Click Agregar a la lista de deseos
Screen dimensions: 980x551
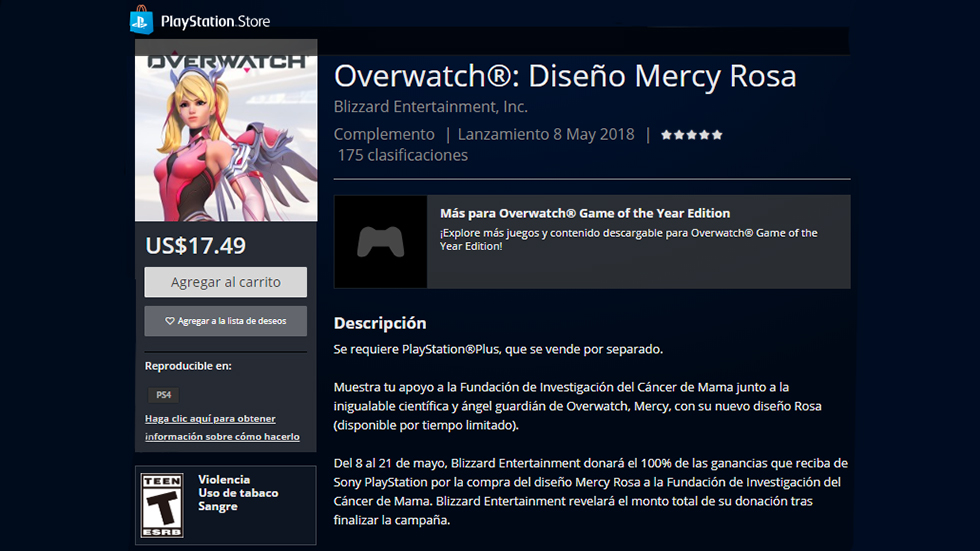pyautogui.click(x=226, y=321)
